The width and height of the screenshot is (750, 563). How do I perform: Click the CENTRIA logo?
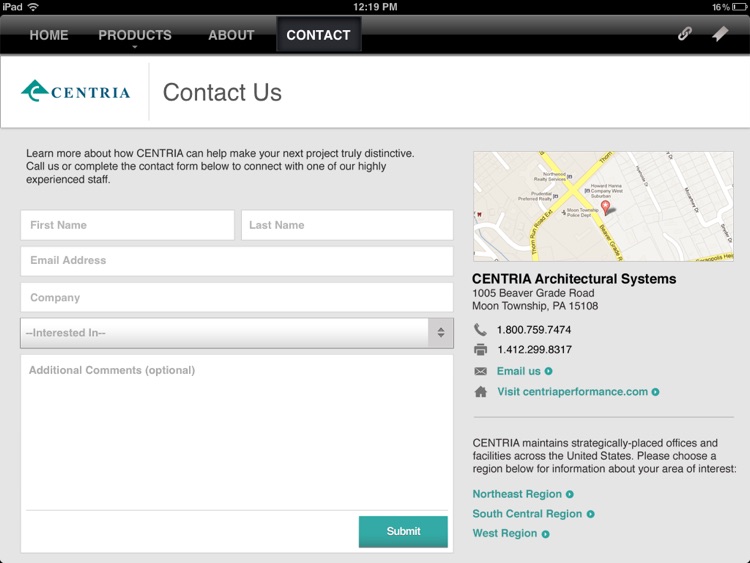(76, 92)
